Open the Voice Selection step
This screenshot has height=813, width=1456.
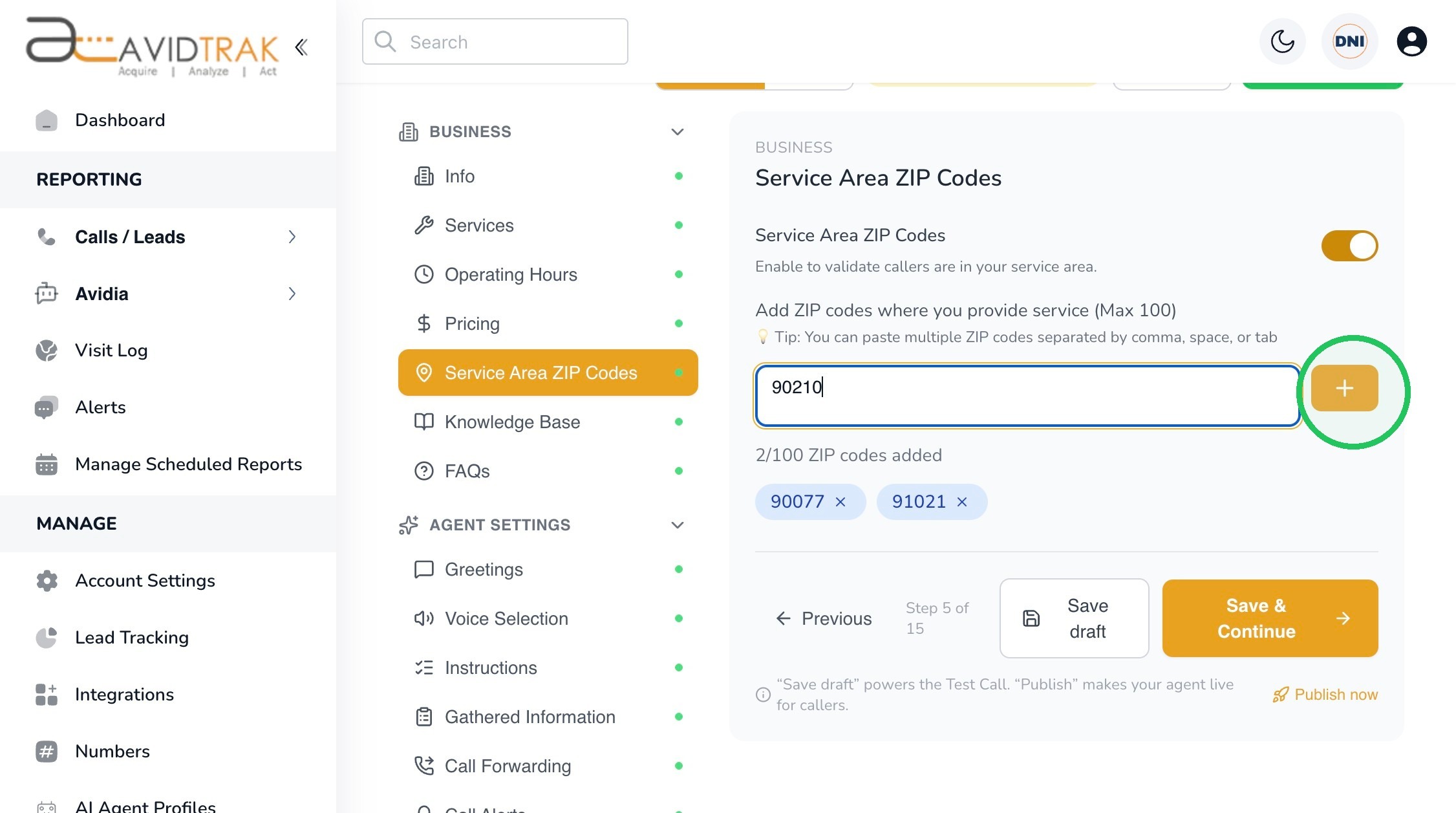point(548,618)
